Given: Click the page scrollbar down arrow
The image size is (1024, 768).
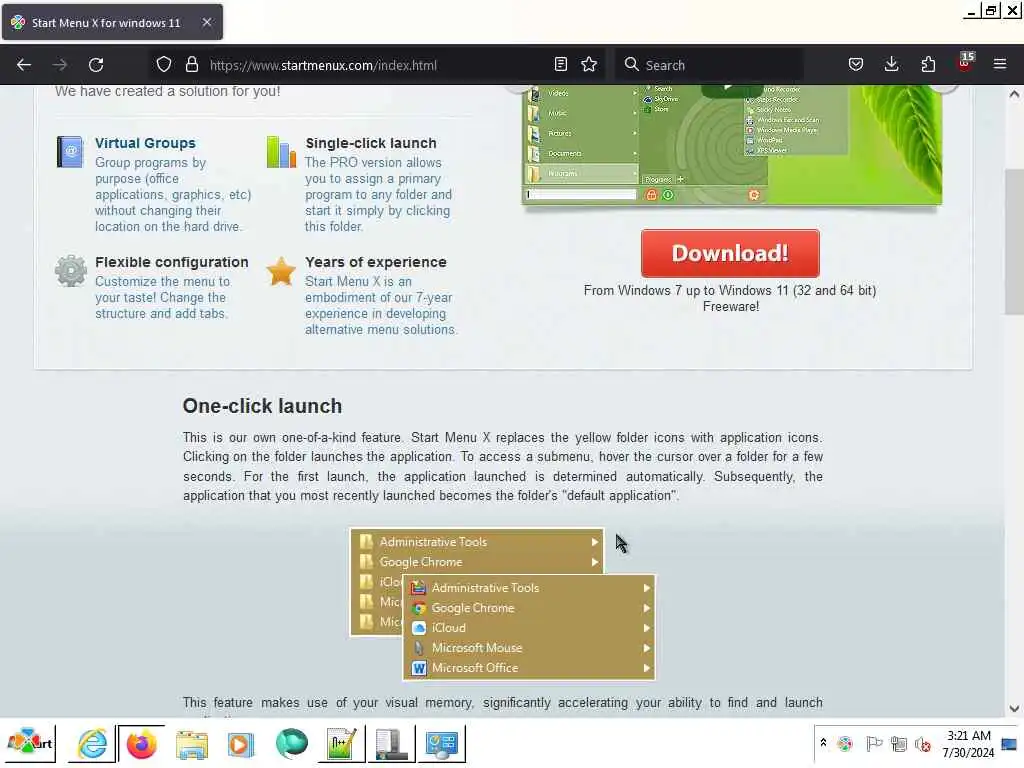Looking at the screenshot, I should click(1014, 709).
